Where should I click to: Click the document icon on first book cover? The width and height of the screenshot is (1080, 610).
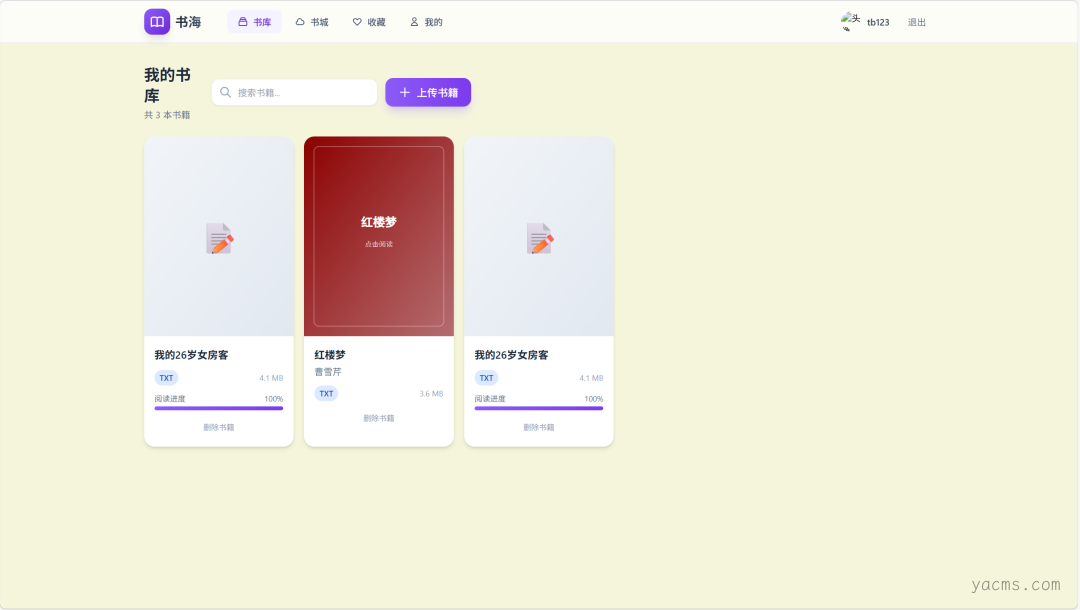coord(219,238)
